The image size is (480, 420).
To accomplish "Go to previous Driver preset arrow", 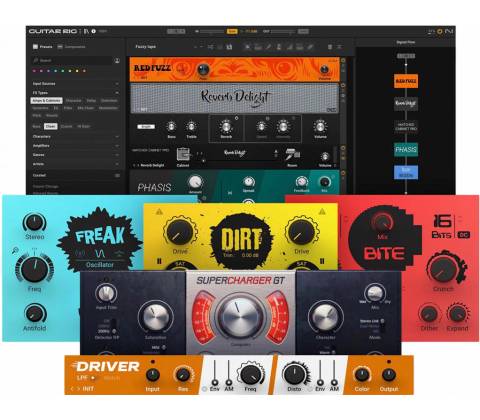I will 72,389.
